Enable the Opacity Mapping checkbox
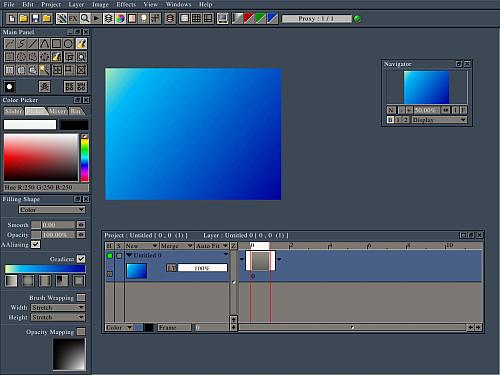This screenshot has height=375, width=500. point(81,332)
